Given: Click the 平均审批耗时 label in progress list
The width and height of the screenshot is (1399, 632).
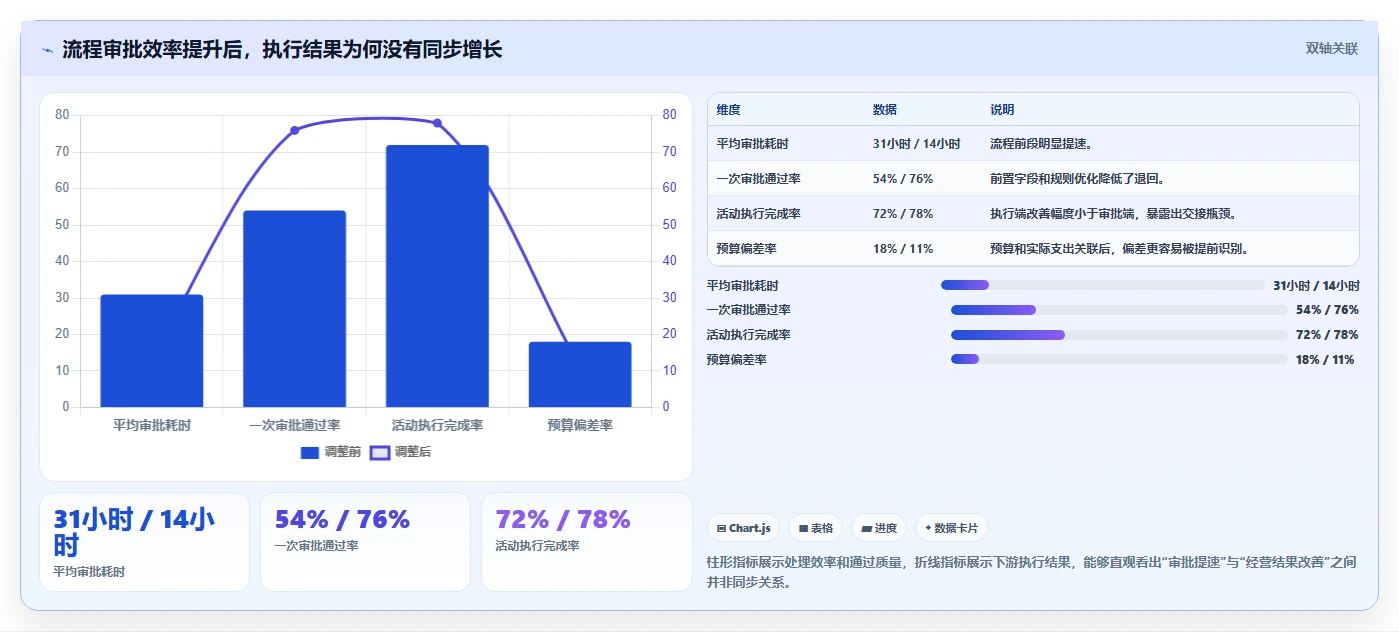Looking at the screenshot, I should [x=742, y=286].
